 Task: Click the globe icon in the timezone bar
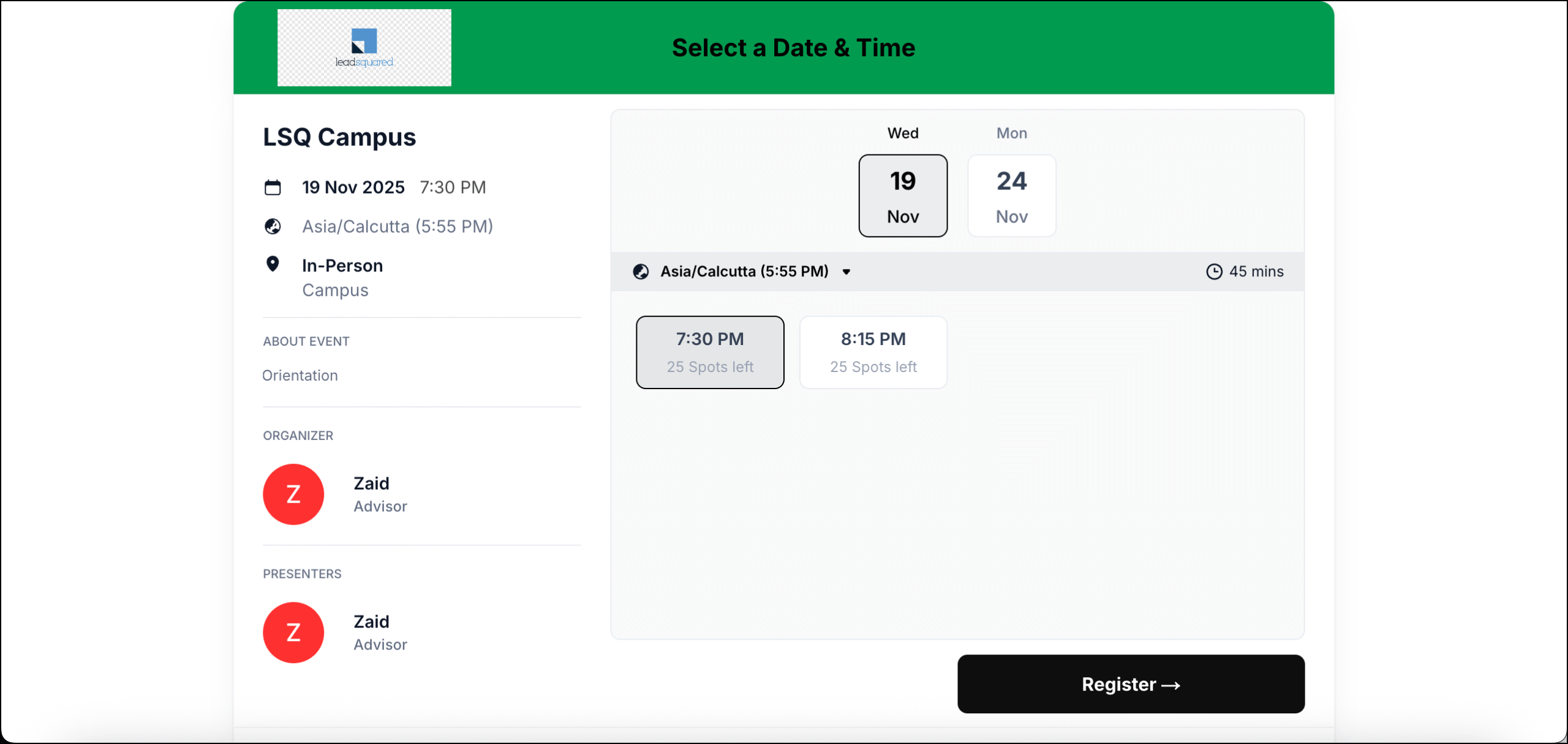click(641, 271)
